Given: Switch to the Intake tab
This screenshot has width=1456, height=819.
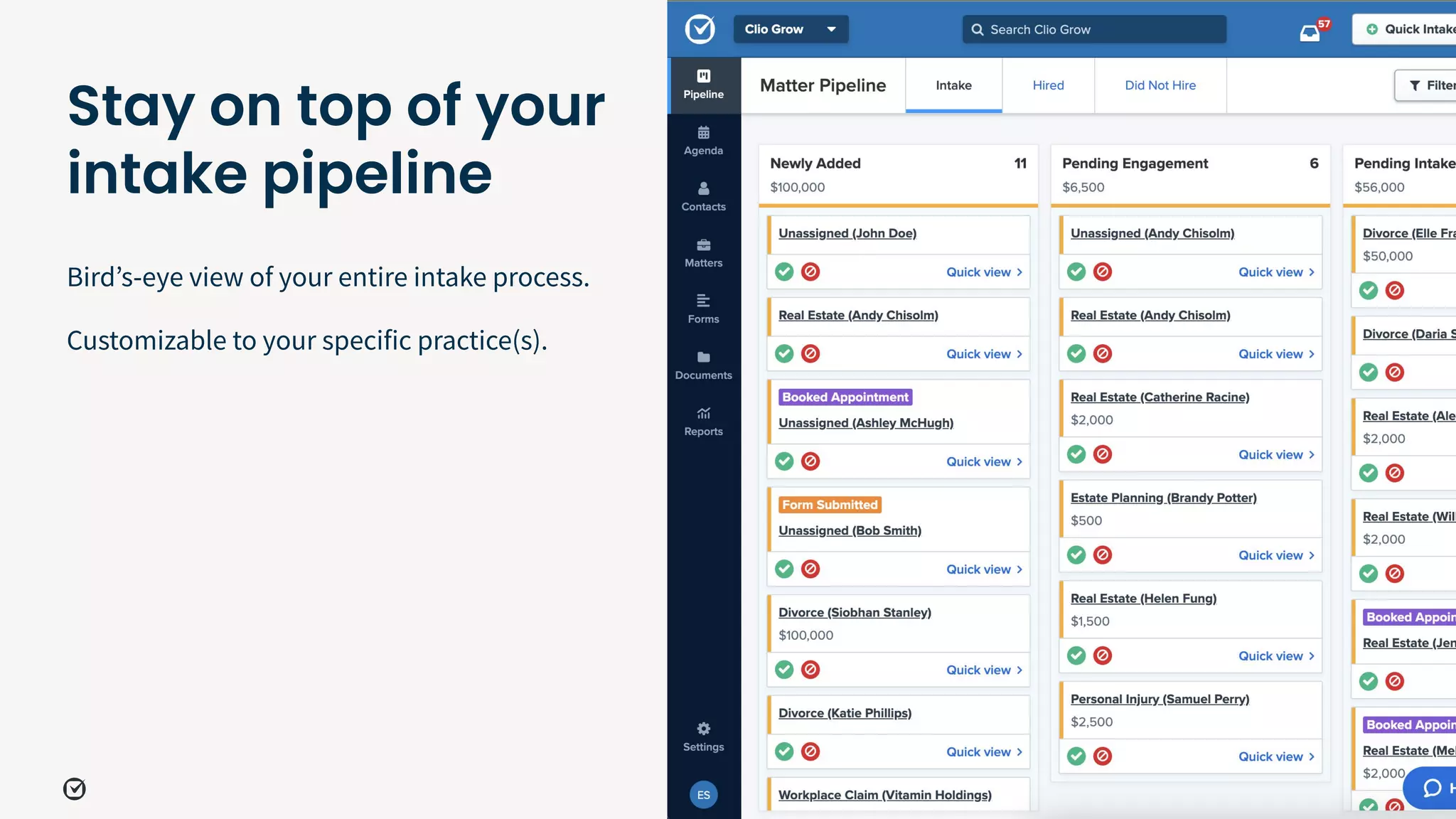Looking at the screenshot, I should 953,85.
